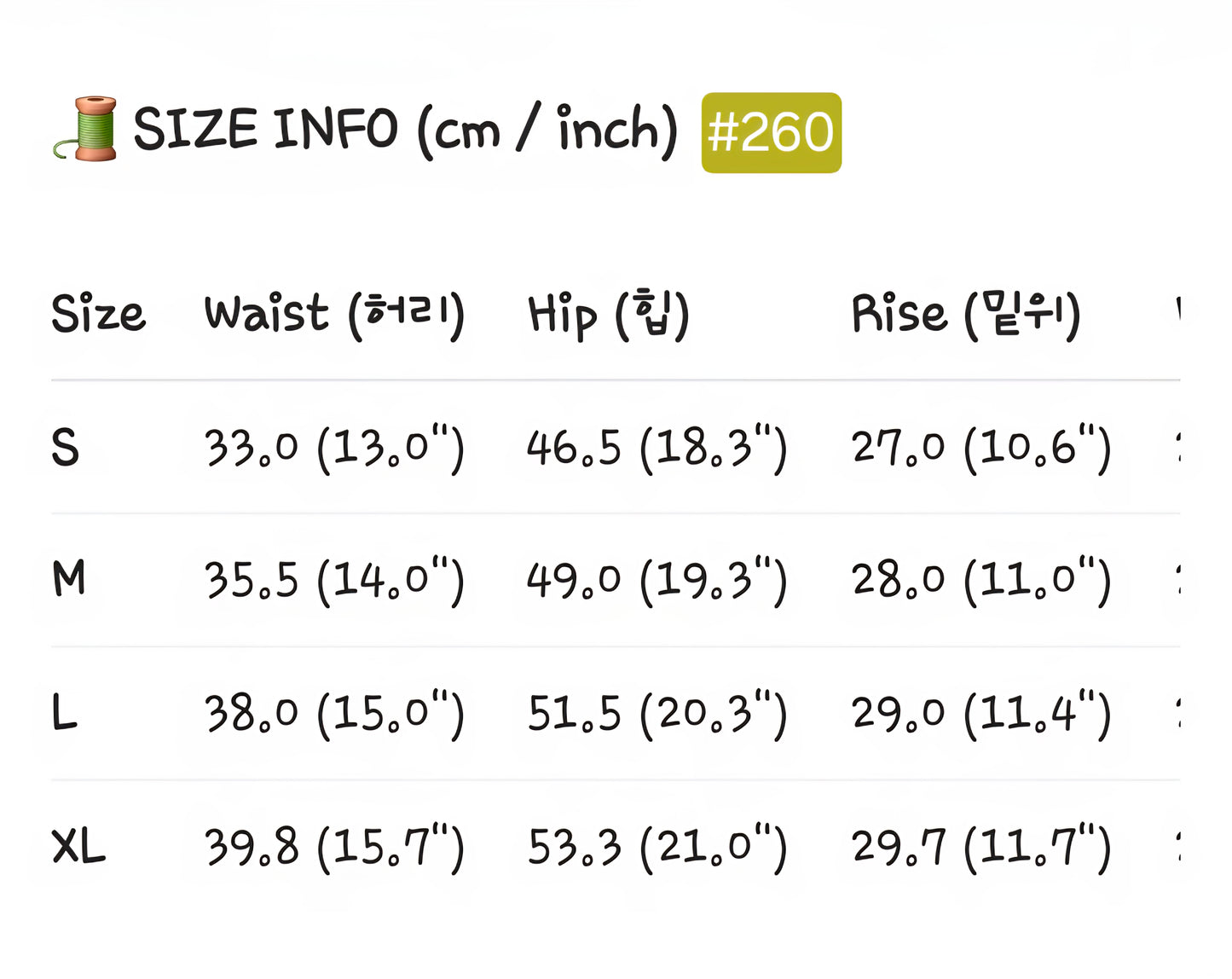Click waist value 33.0 (13.0")

[334, 448]
